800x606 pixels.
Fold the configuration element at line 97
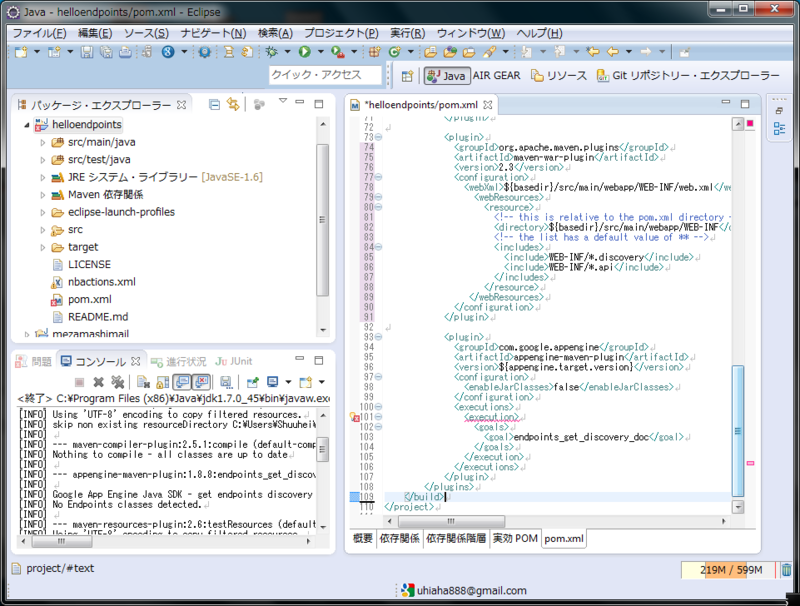[379, 376]
